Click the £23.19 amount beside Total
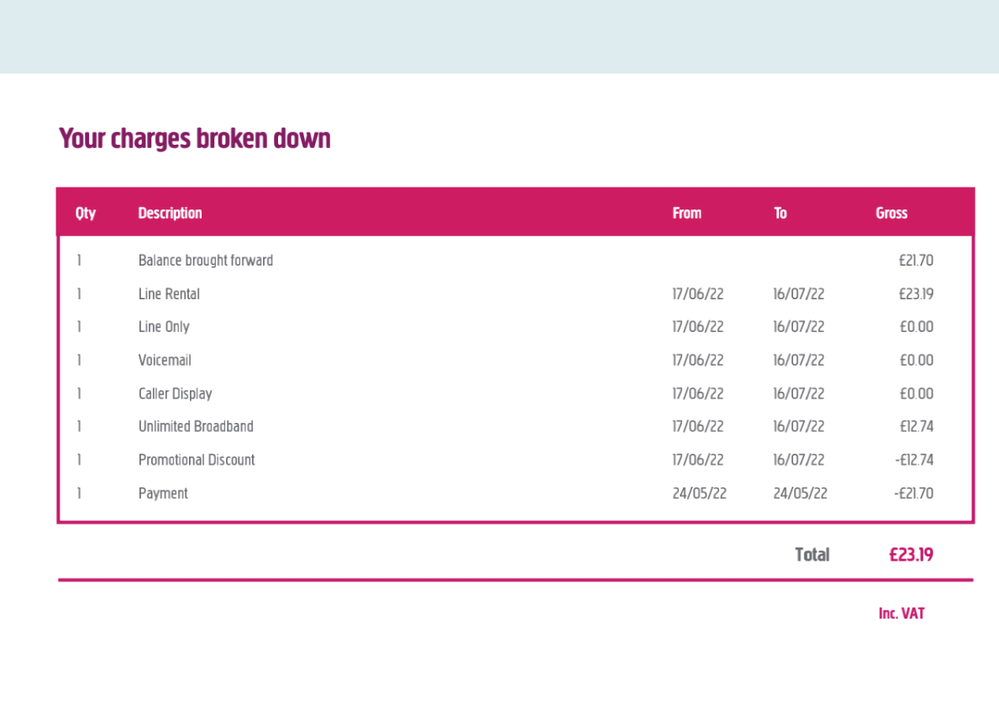Viewport: 999px width, 728px height. 911,554
